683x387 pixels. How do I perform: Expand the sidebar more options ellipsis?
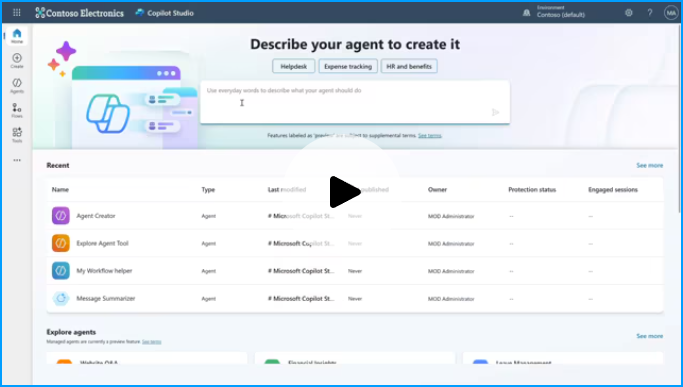click(17, 160)
